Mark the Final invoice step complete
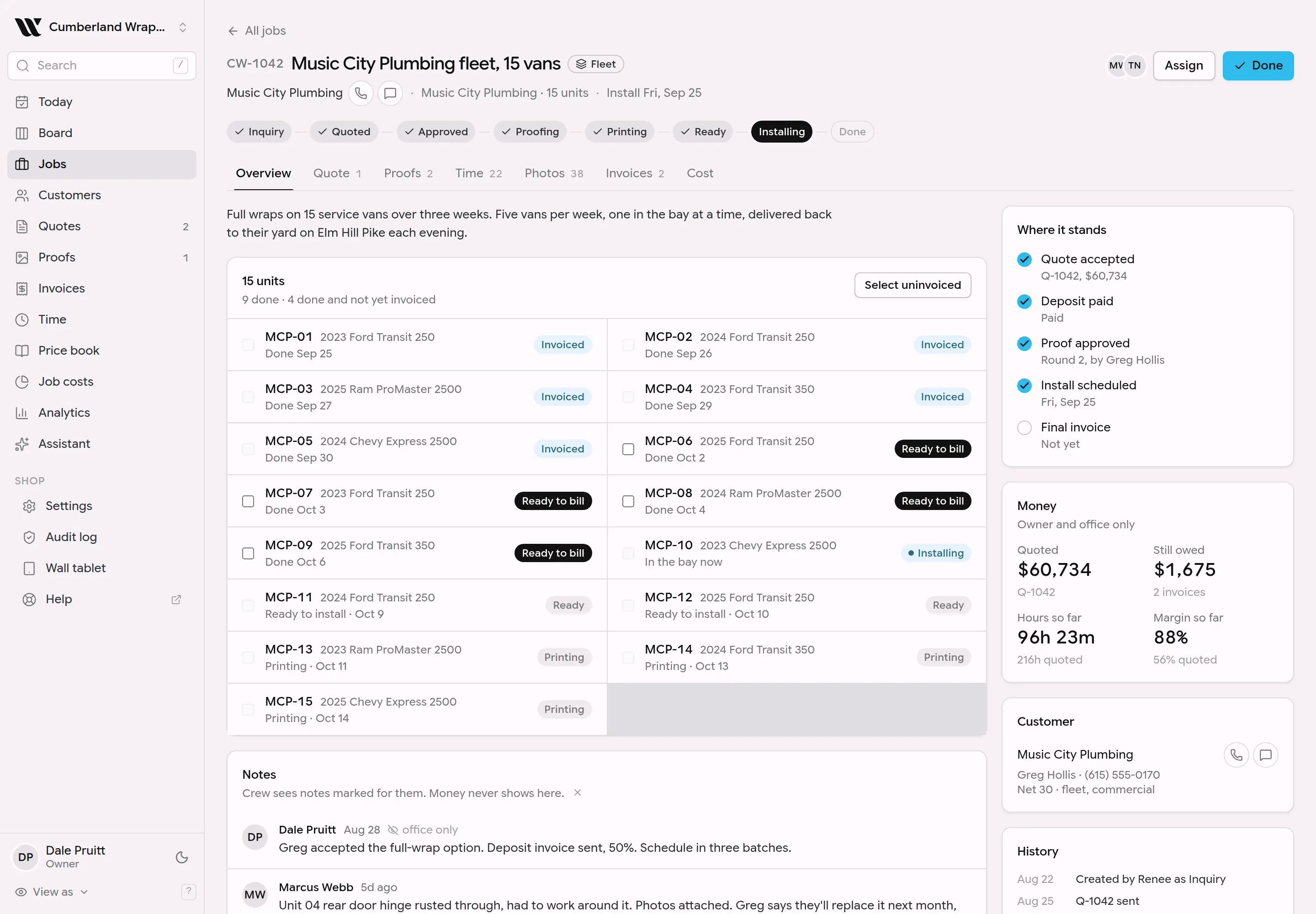 [1024, 428]
